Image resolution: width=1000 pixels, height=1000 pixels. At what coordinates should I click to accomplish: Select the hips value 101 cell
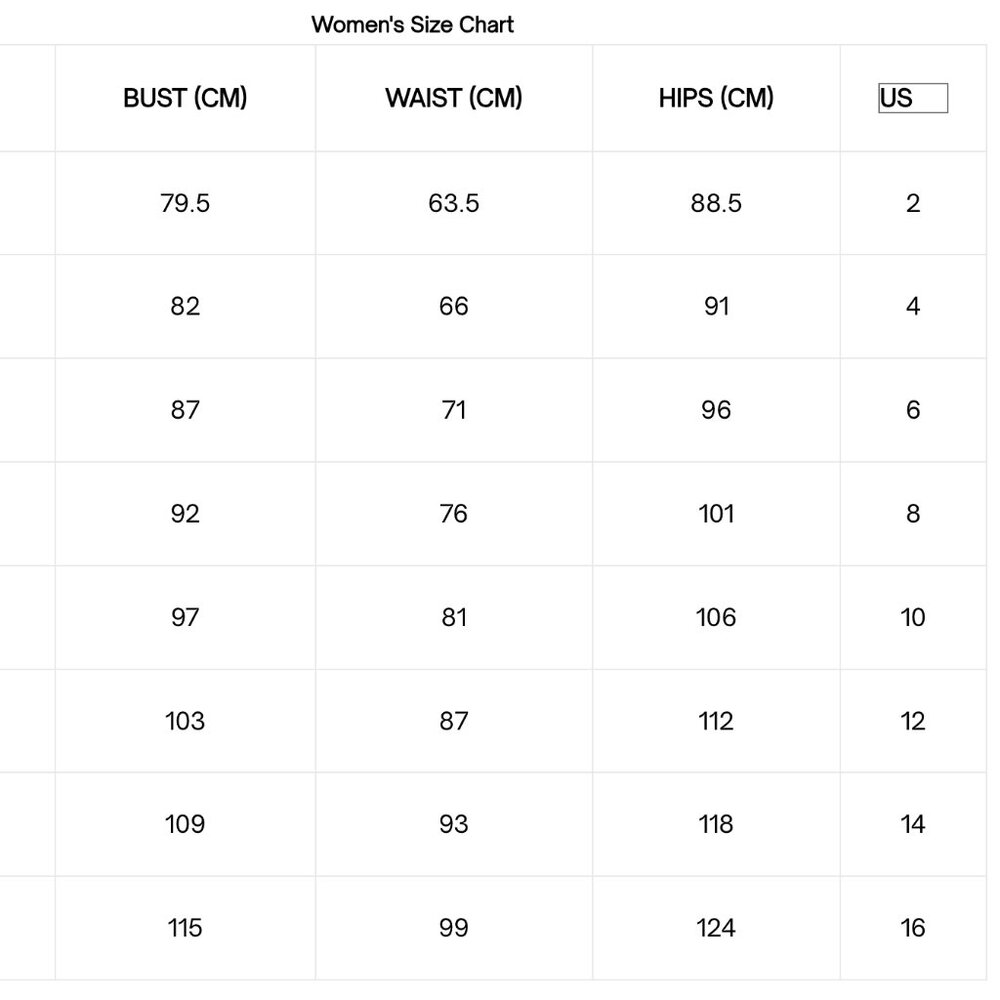716,514
